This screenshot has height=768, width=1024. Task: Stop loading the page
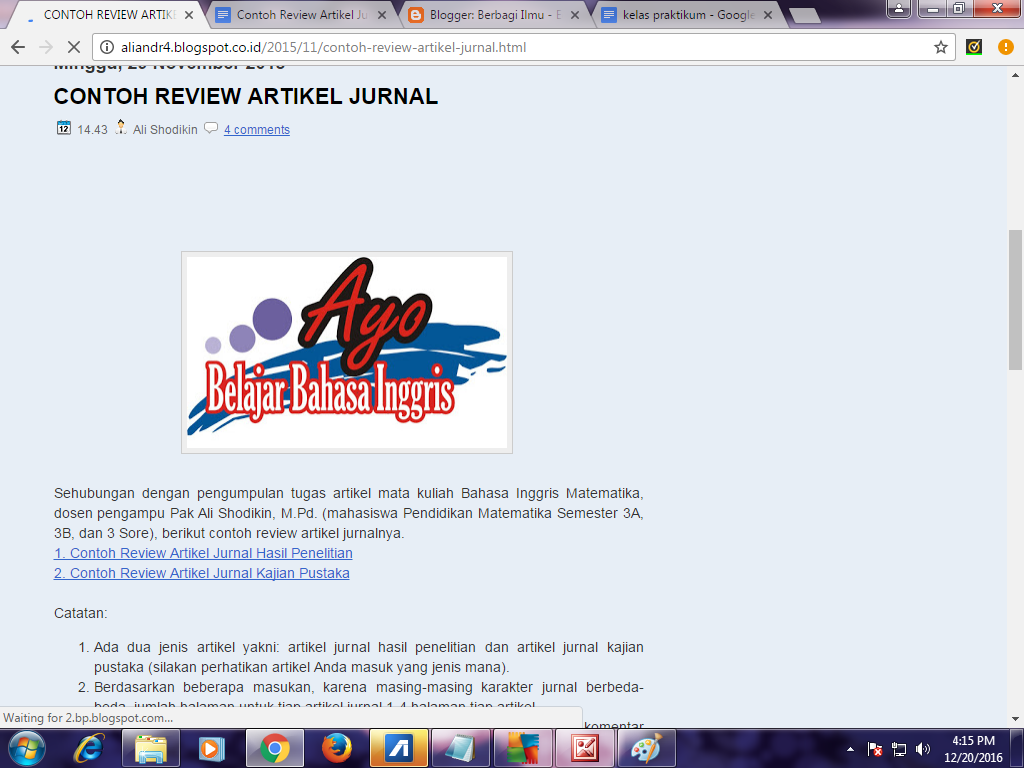(x=74, y=47)
